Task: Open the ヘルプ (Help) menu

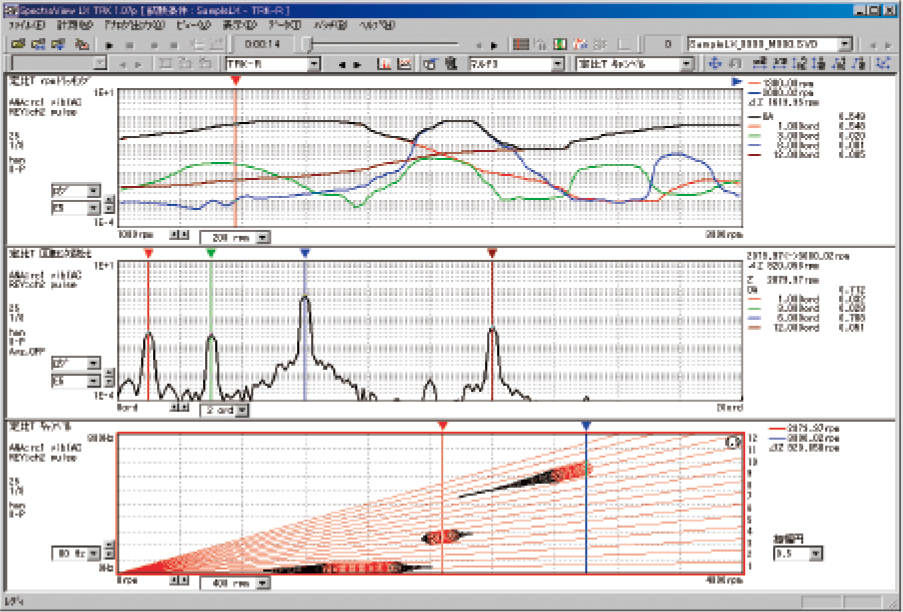Action: point(377,25)
